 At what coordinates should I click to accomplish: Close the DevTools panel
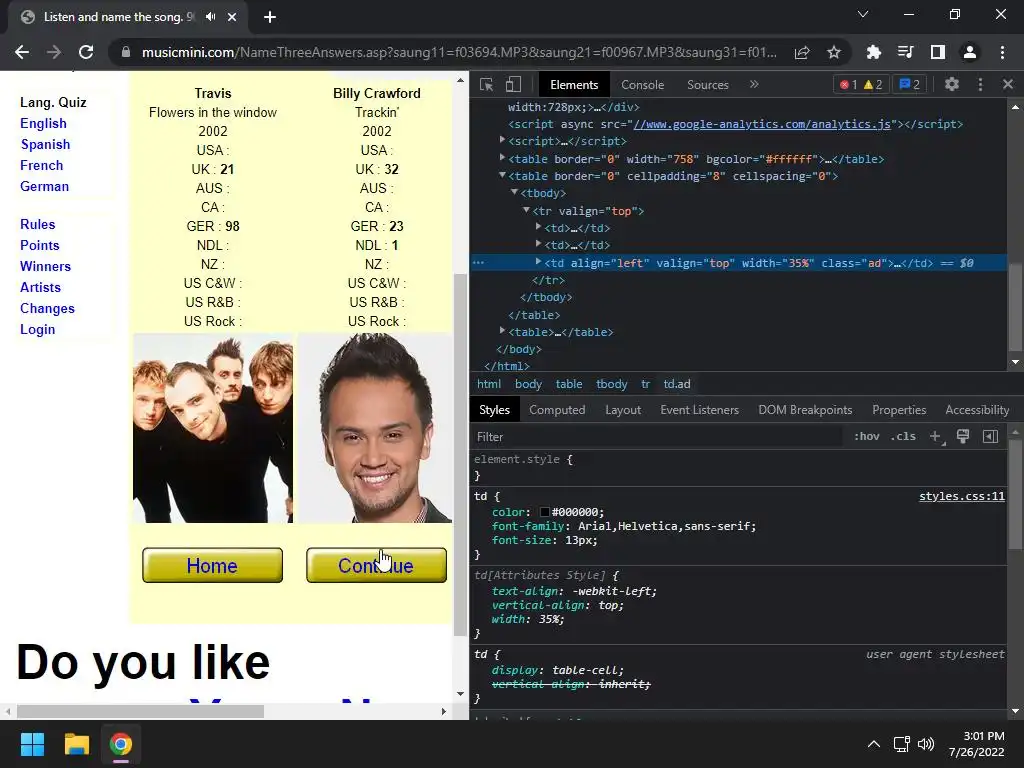click(x=1008, y=84)
